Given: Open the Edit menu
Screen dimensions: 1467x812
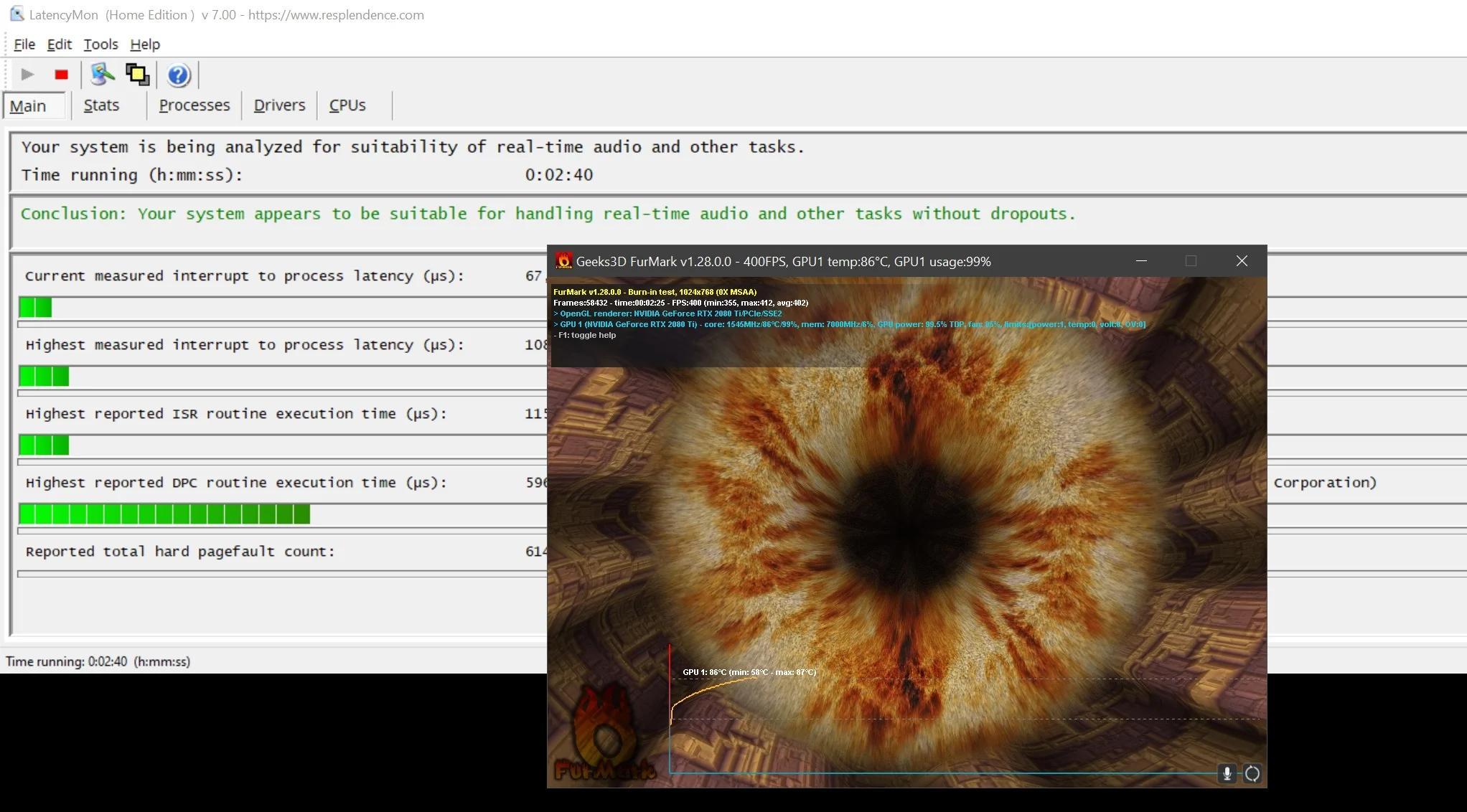Looking at the screenshot, I should coord(60,44).
